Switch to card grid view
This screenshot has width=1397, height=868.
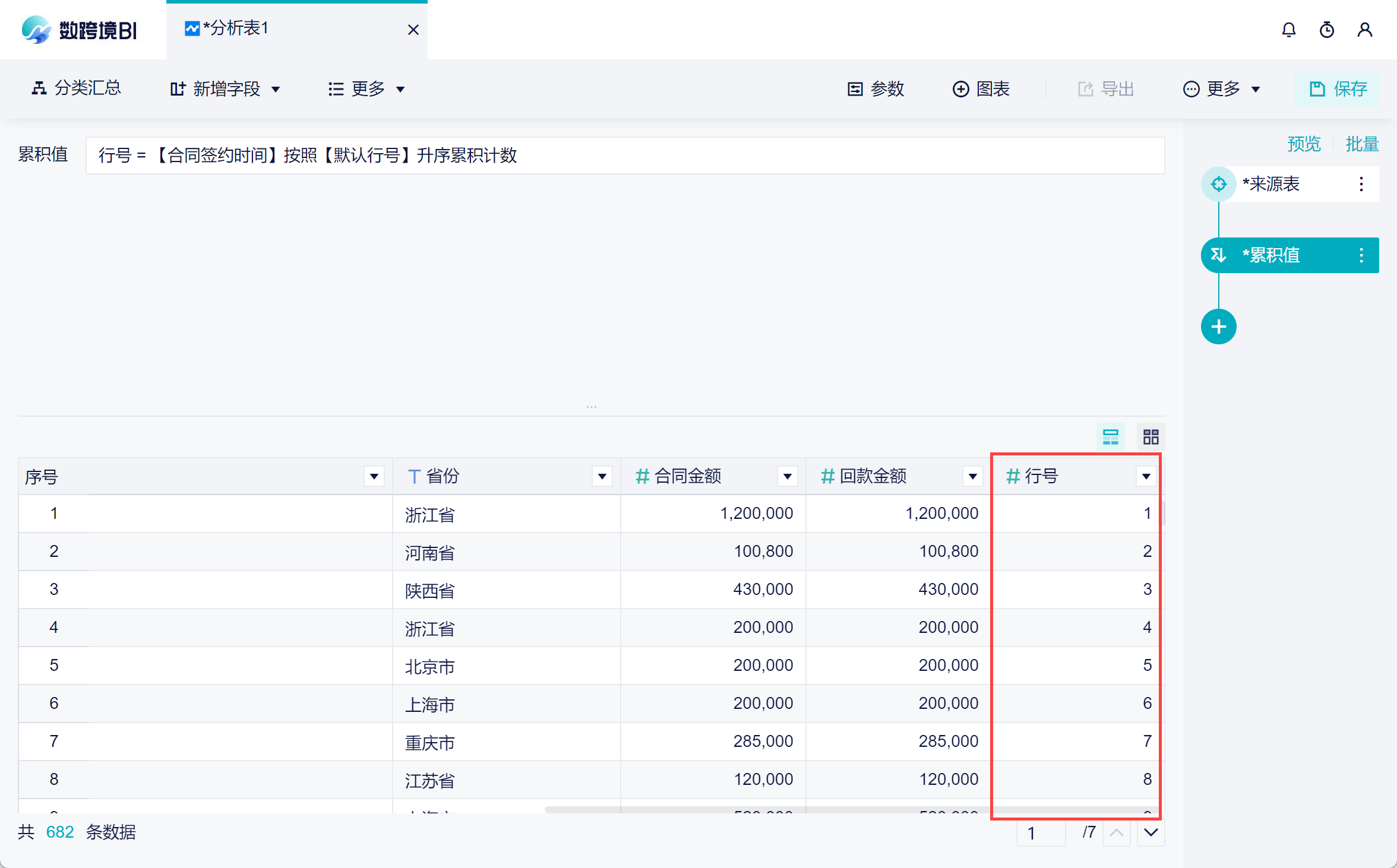pos(1151,437)
